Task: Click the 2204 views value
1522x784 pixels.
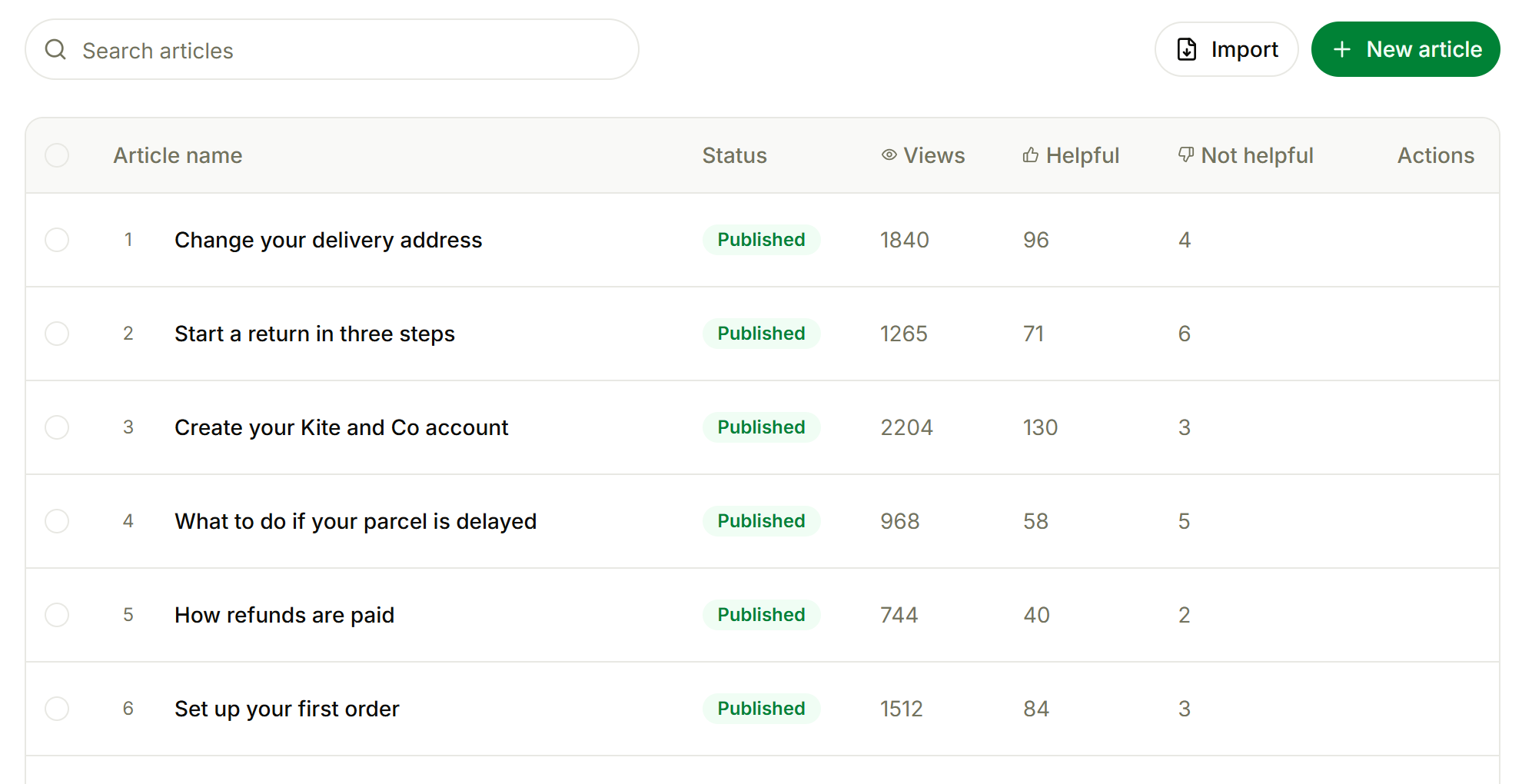Action: (906, 427)
